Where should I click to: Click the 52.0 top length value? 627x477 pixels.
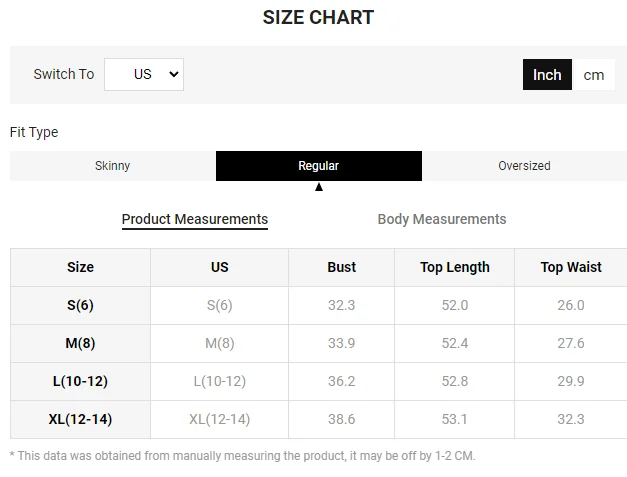tap(455, 305)
